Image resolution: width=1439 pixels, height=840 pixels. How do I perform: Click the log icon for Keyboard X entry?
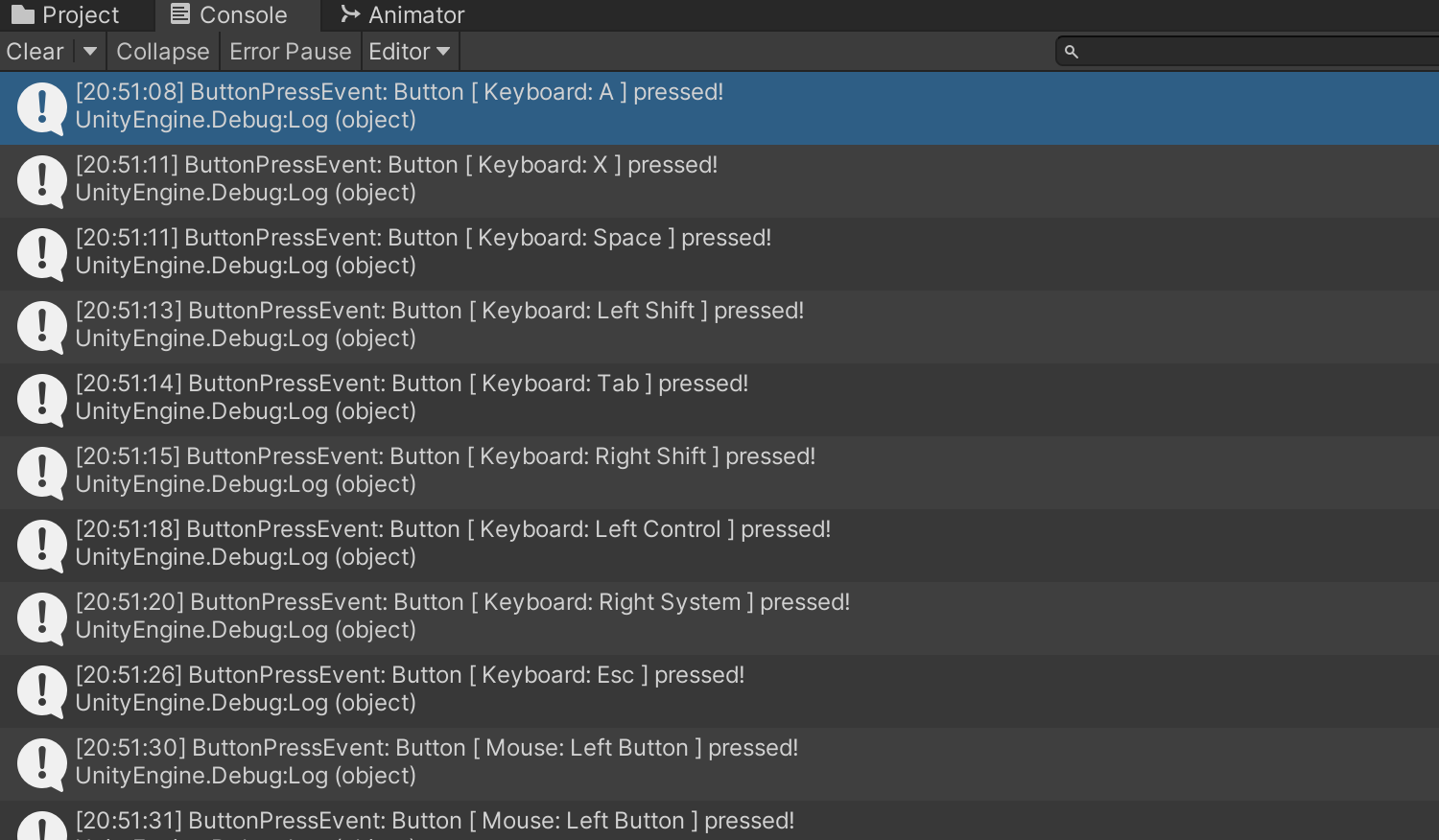[42, 180]
